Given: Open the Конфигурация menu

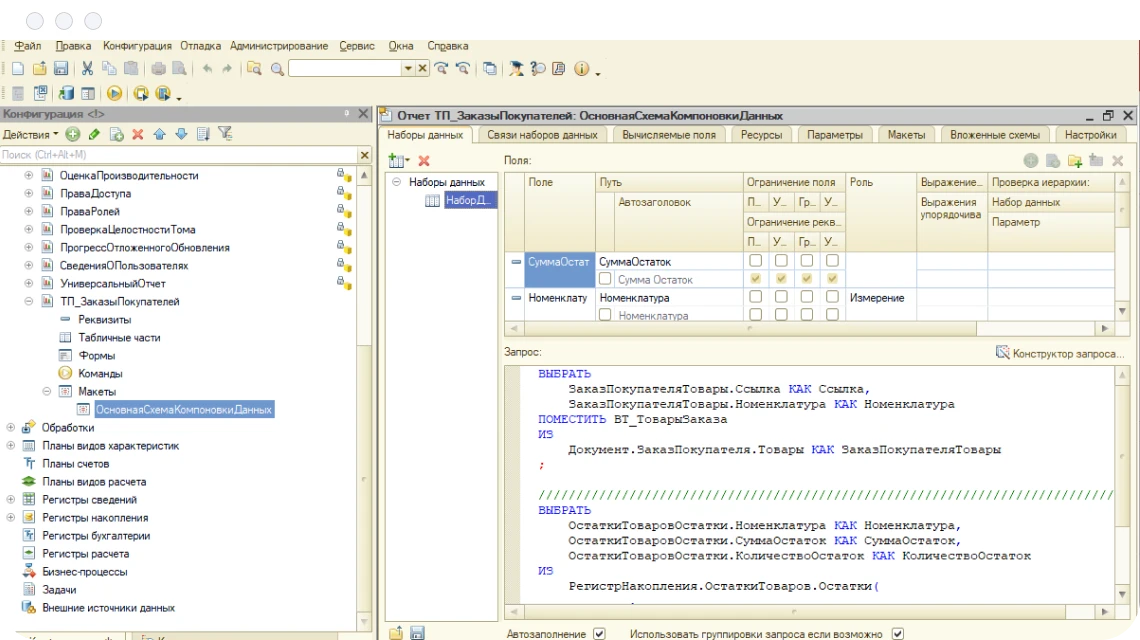Looking at the screenshot, I should pyautogui.click(x=137, y=46).
